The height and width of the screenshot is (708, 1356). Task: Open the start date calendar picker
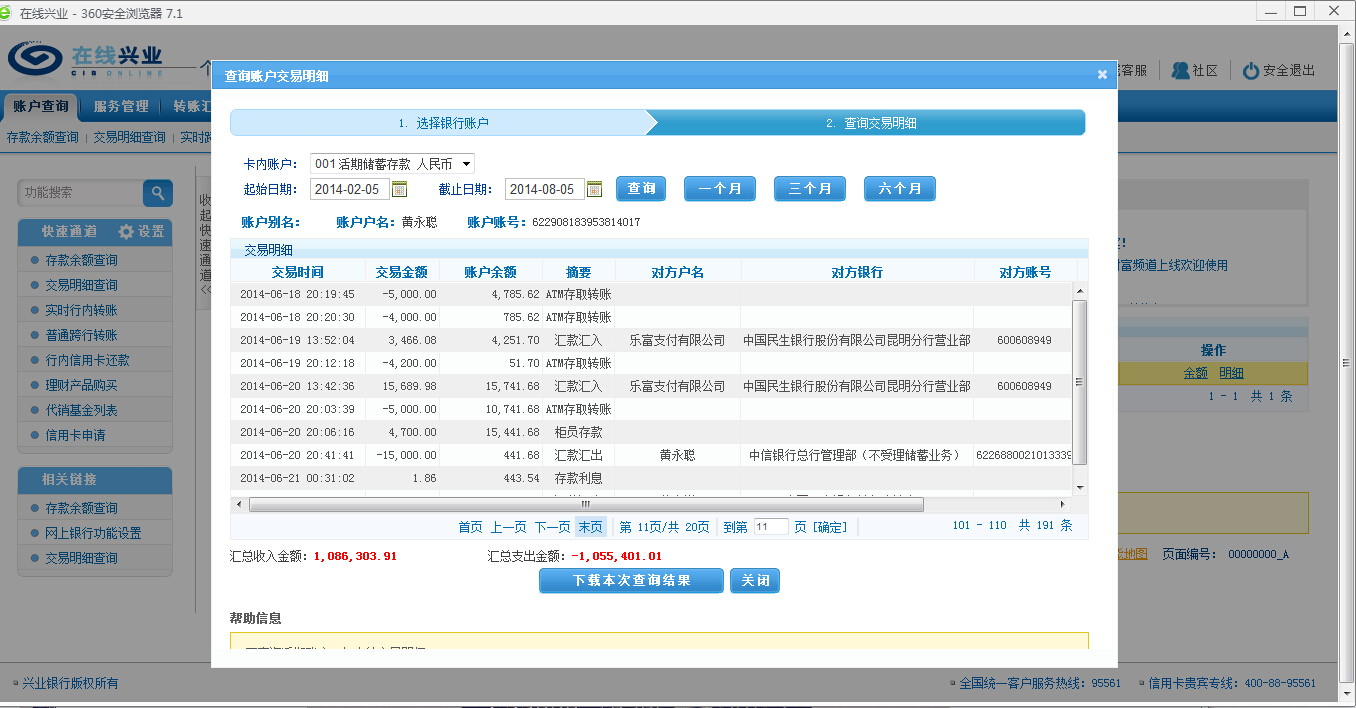click(x=399, y=189)
